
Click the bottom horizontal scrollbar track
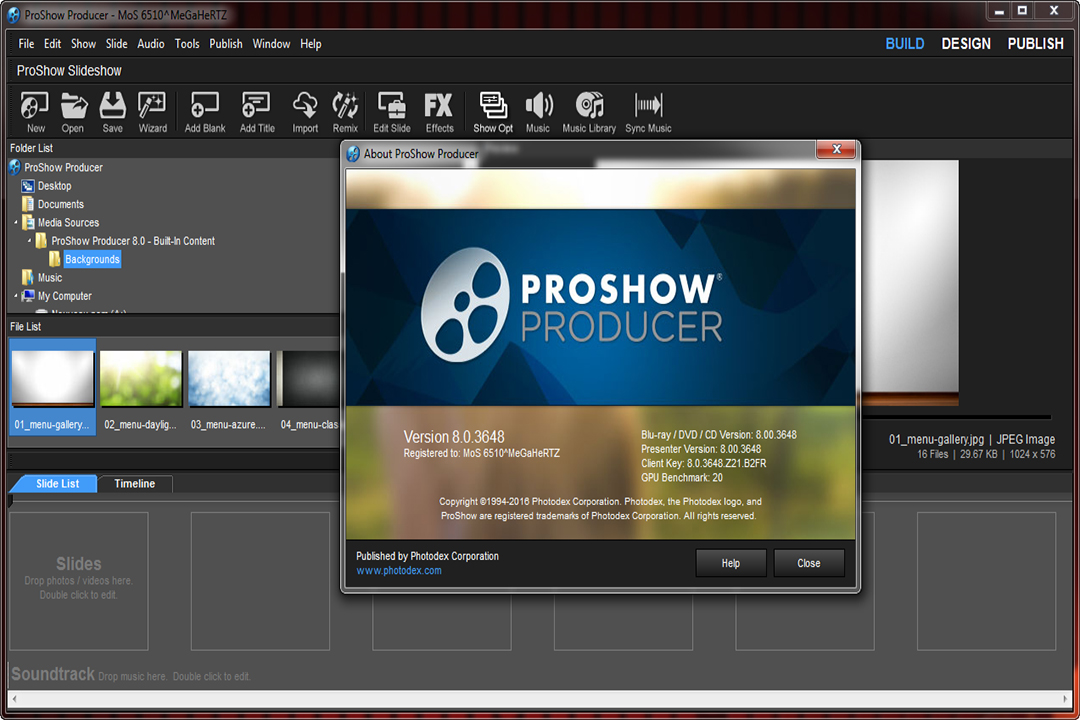tap(539, 699)
